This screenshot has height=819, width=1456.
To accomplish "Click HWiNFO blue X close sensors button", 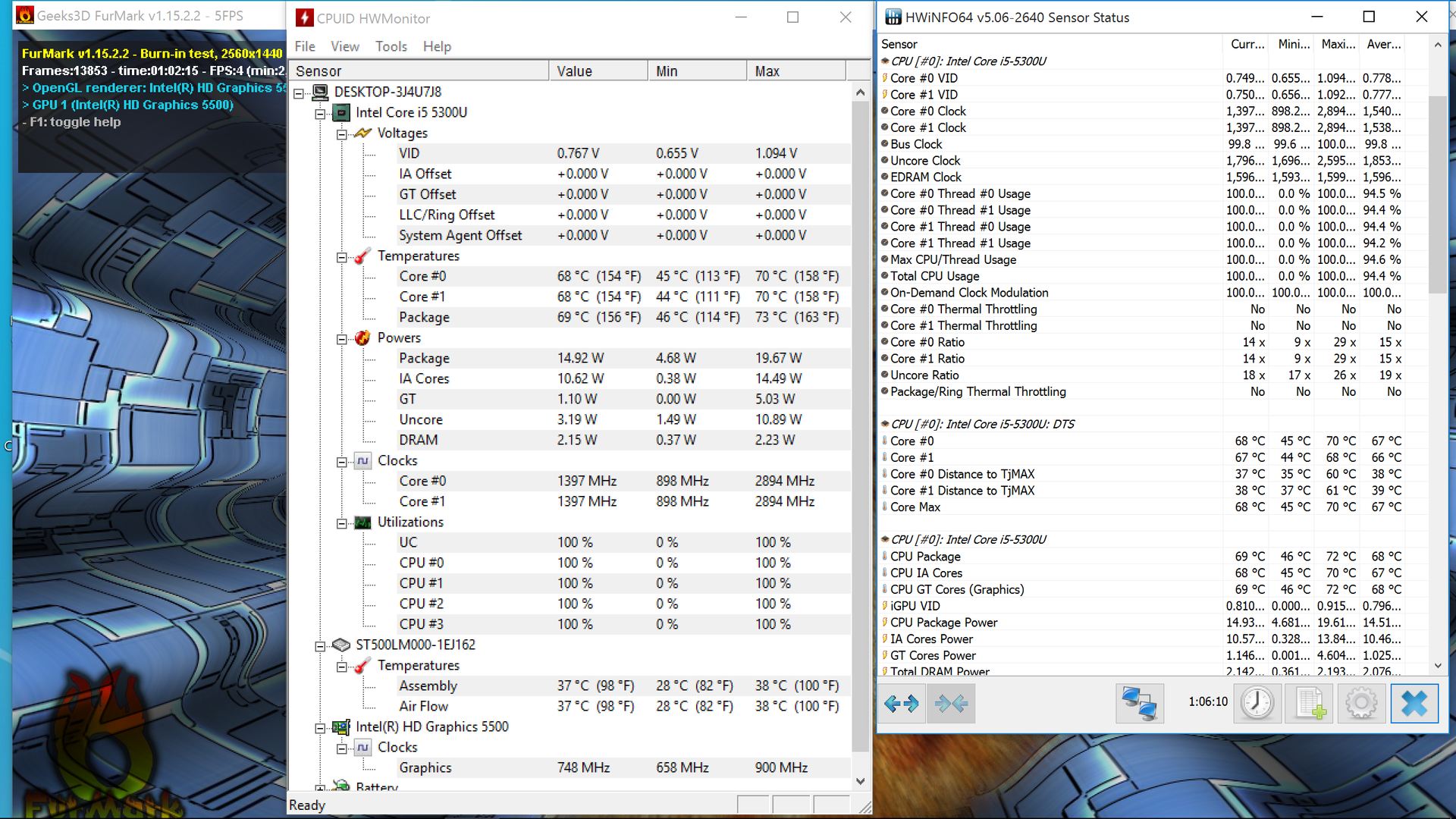I will [1414, 704].
